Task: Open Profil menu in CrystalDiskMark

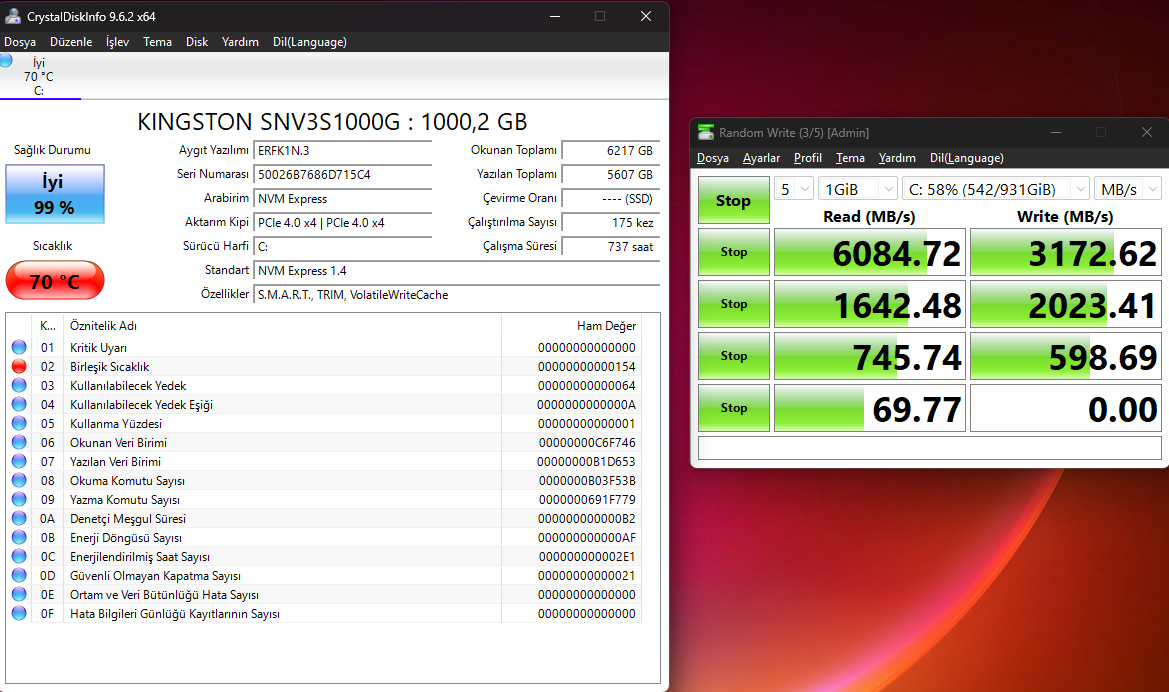Action: click(x=807, y=158)
